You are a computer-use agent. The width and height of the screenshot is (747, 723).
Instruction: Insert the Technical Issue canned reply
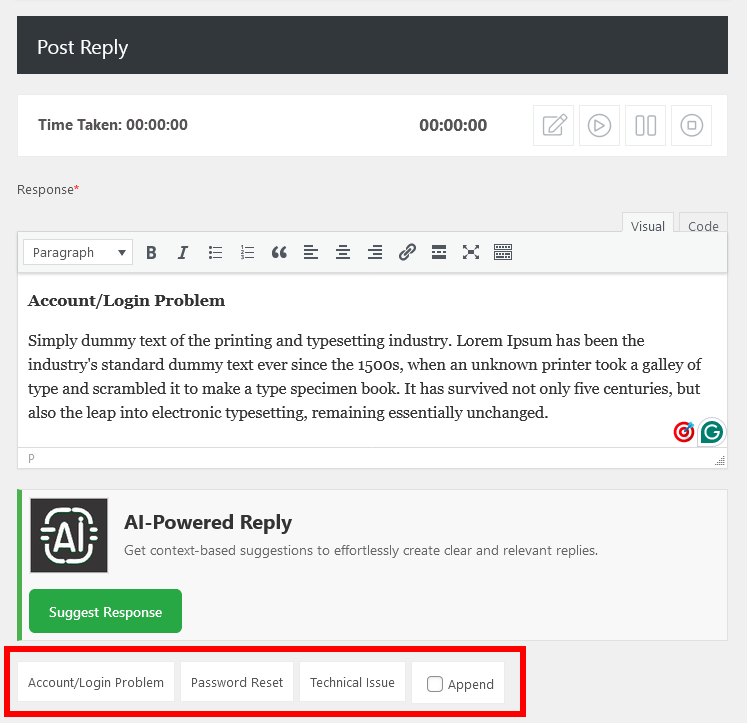click(x=352, y=683)
